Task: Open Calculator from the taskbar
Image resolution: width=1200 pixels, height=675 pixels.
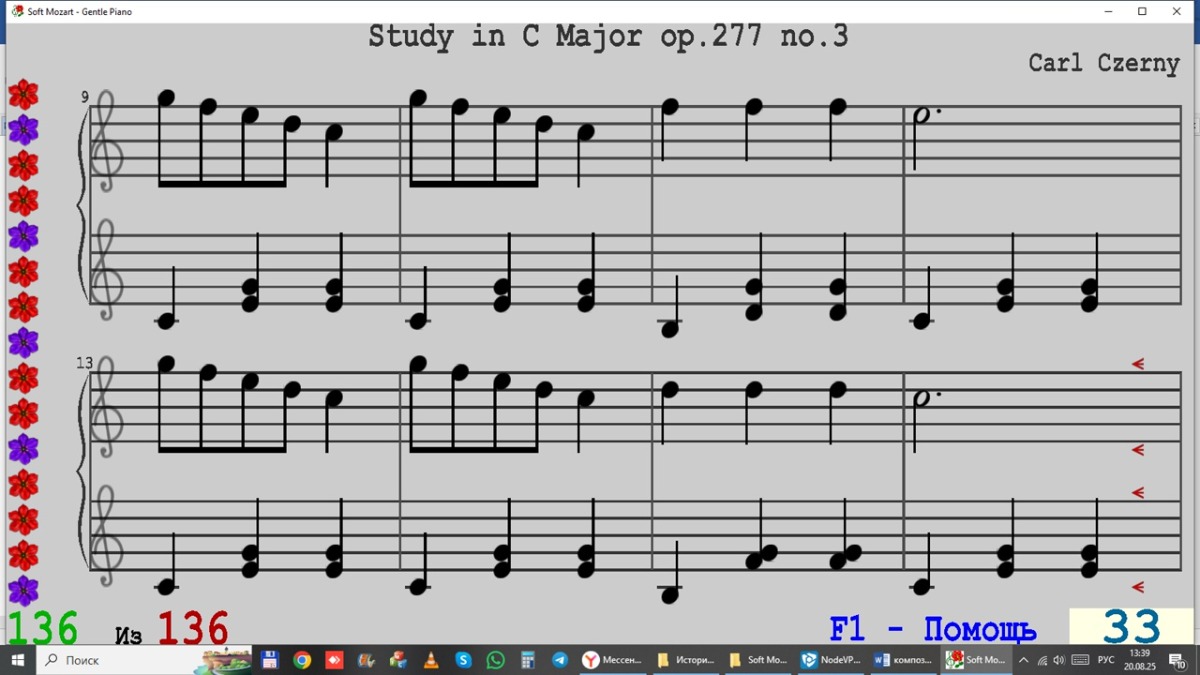Action: point(528,660)
